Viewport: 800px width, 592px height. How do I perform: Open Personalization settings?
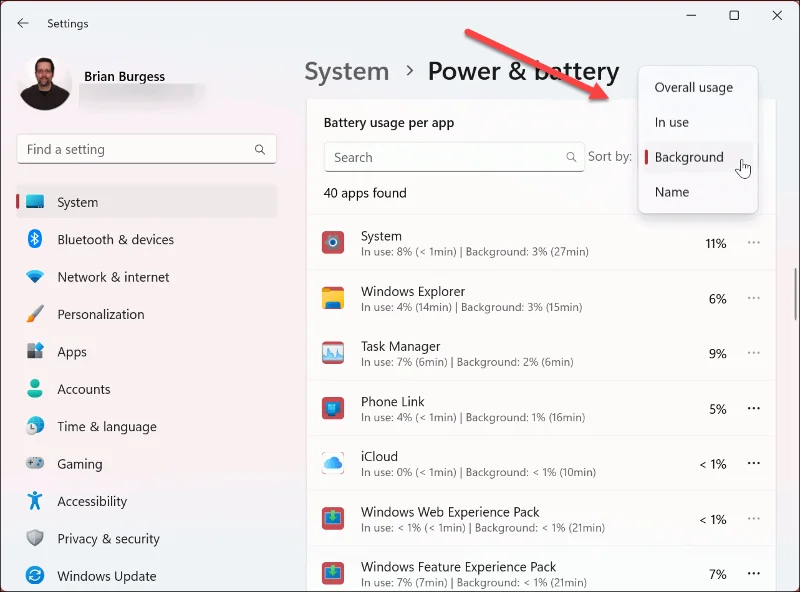tap(147, 314)
